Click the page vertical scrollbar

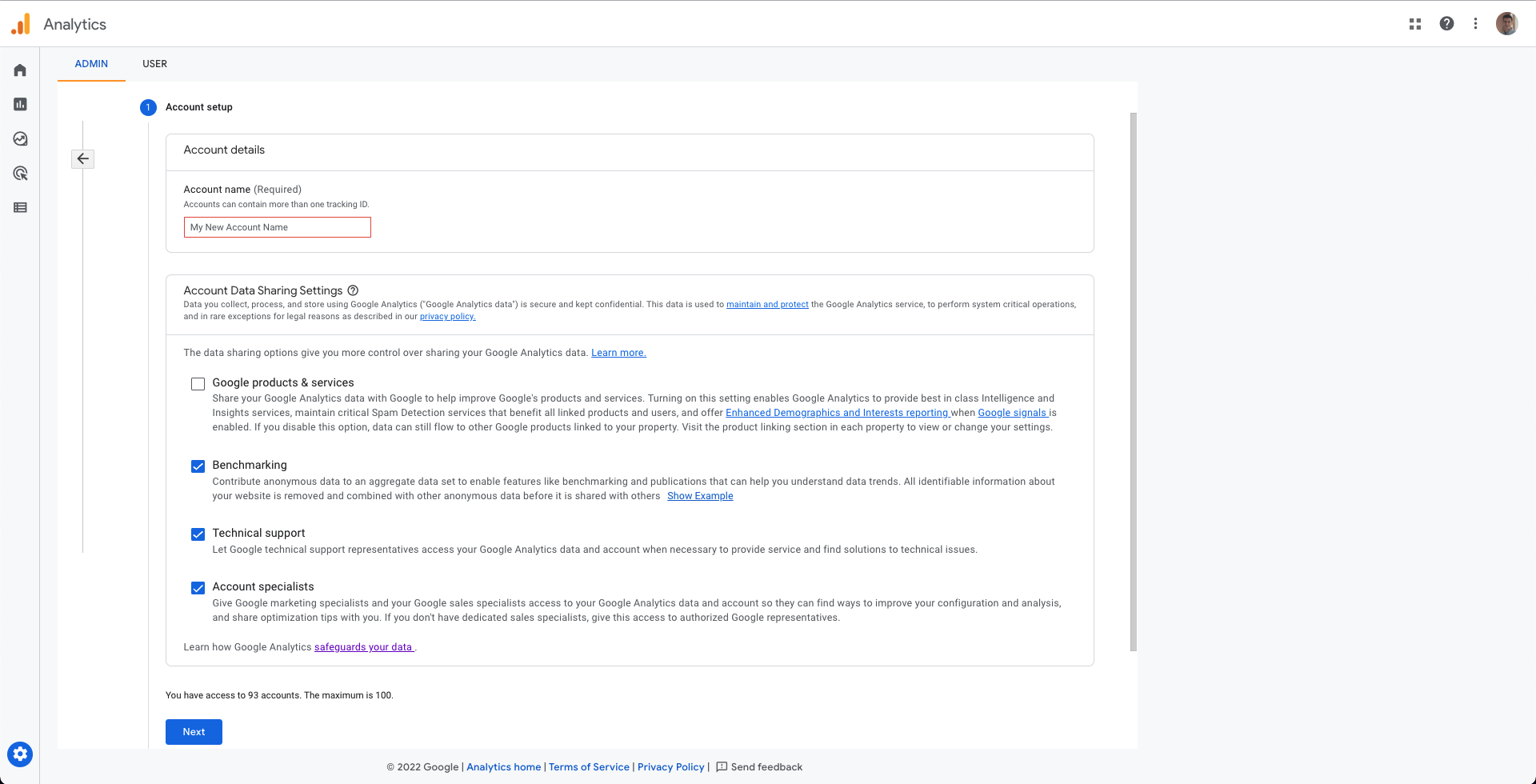pos(1133,382)
